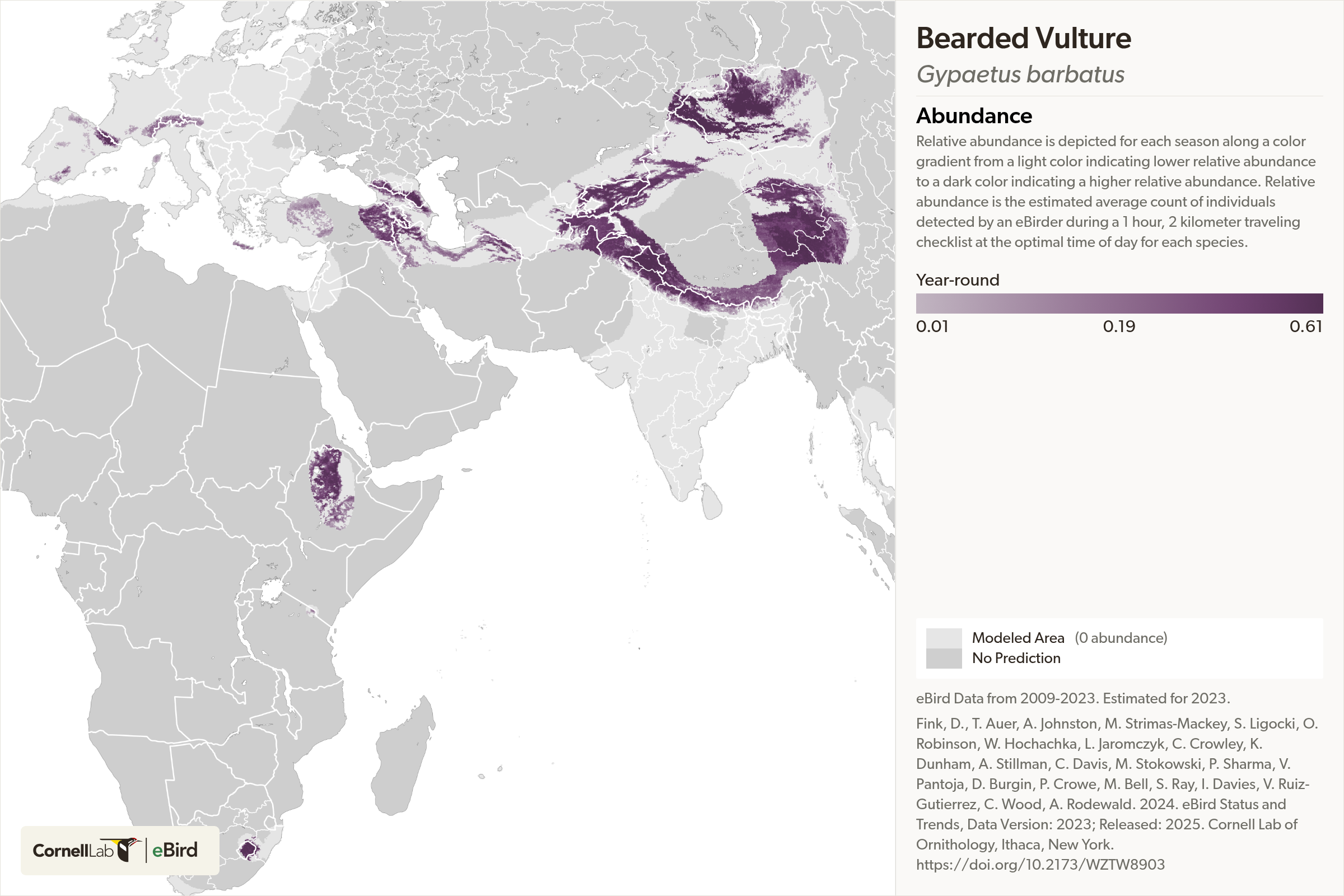Screen dimensions: 1344x896
Task: Click the Bearded Vulture title
Action: point(1024,38)
